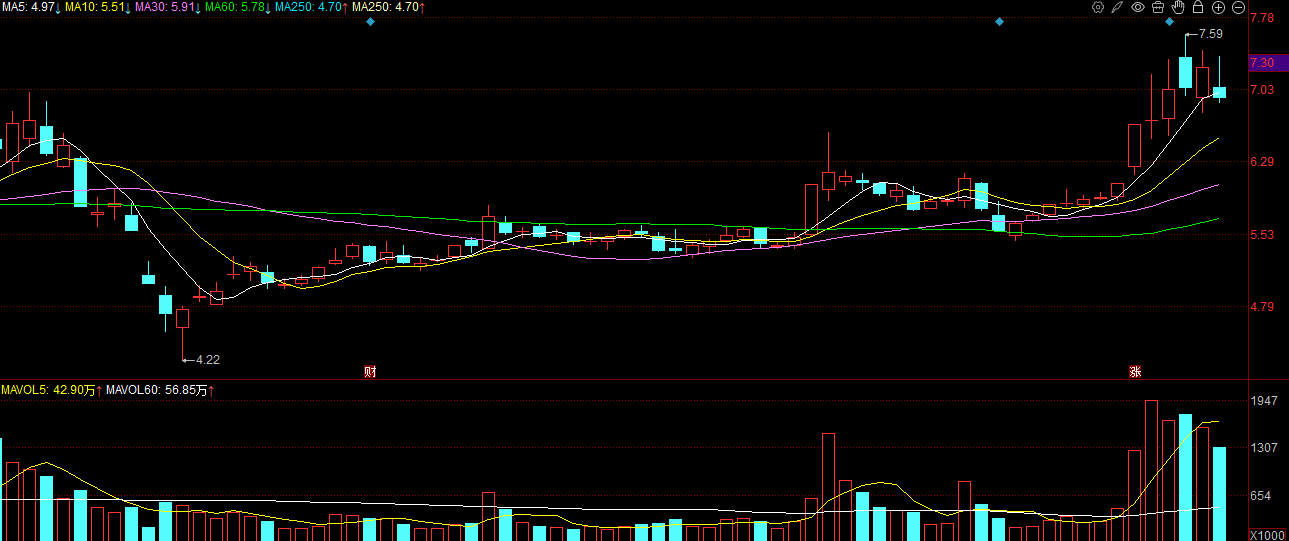Click the 4.79 price axis value
This screenshot has height=541, width=1289.
click(x=1262, y=307)
